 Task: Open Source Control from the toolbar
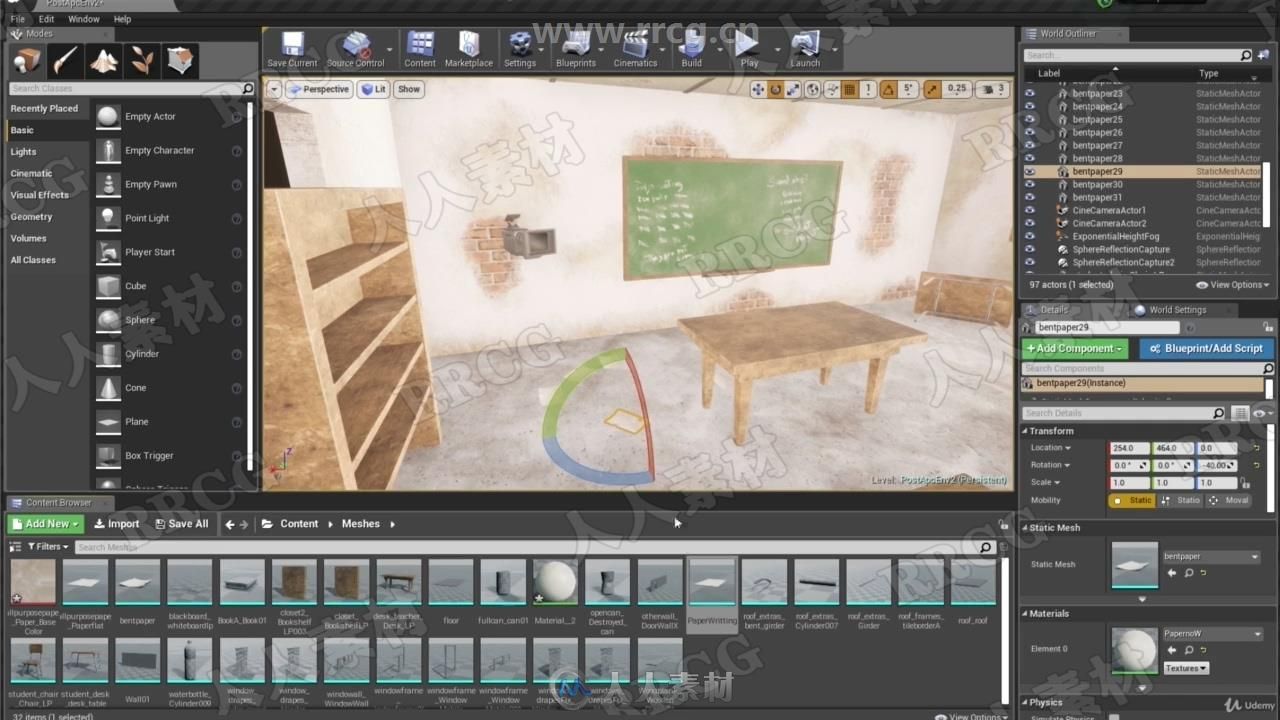coord(355,50)
